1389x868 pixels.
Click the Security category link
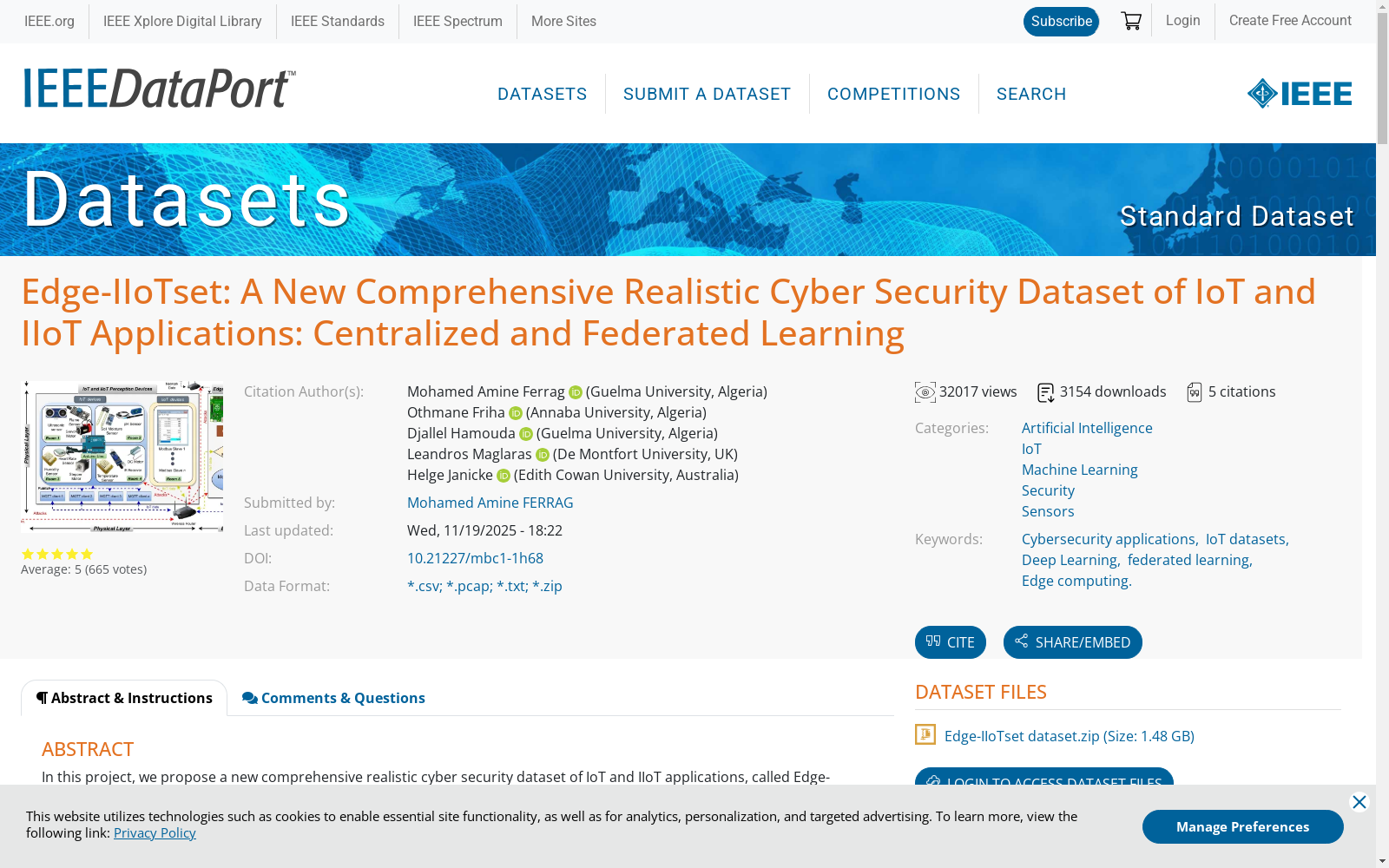click(x=1048, y=490)
